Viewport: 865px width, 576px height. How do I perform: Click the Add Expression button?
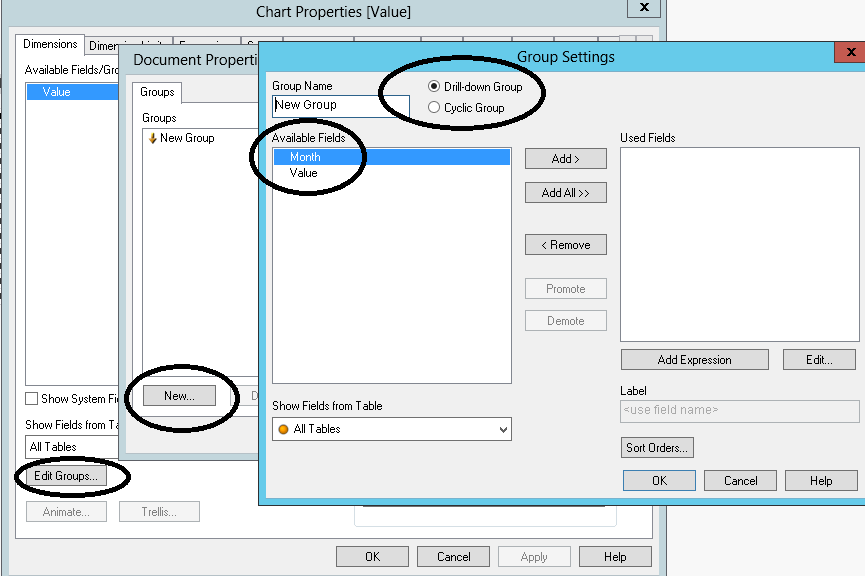695,360
